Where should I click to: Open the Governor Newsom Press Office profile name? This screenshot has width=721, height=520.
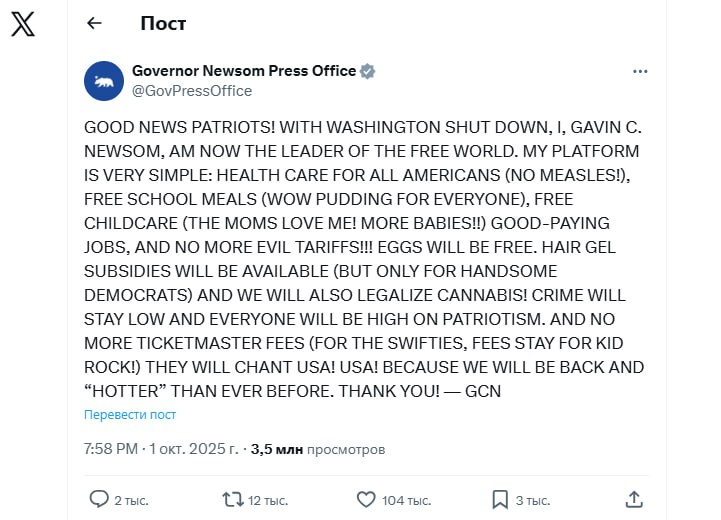click(244, 71)
